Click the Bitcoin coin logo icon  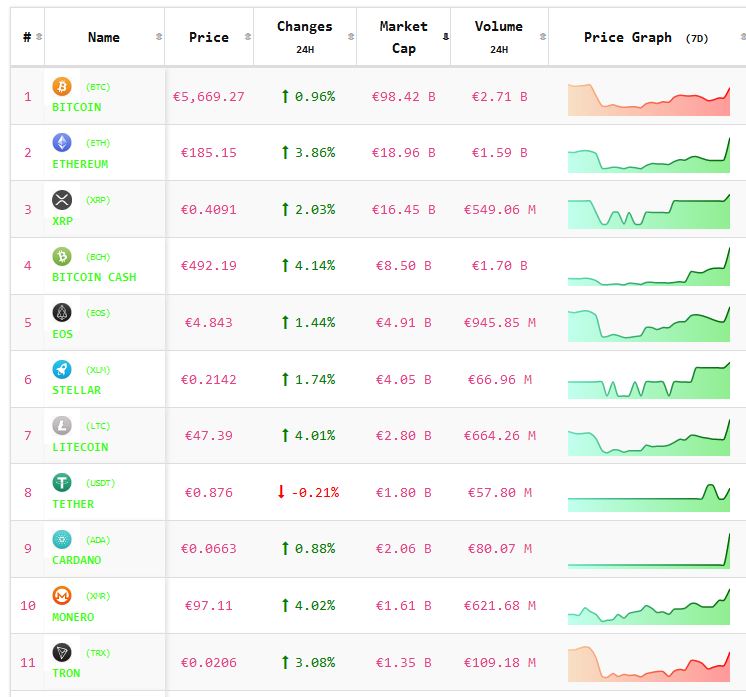pos(62,87)
